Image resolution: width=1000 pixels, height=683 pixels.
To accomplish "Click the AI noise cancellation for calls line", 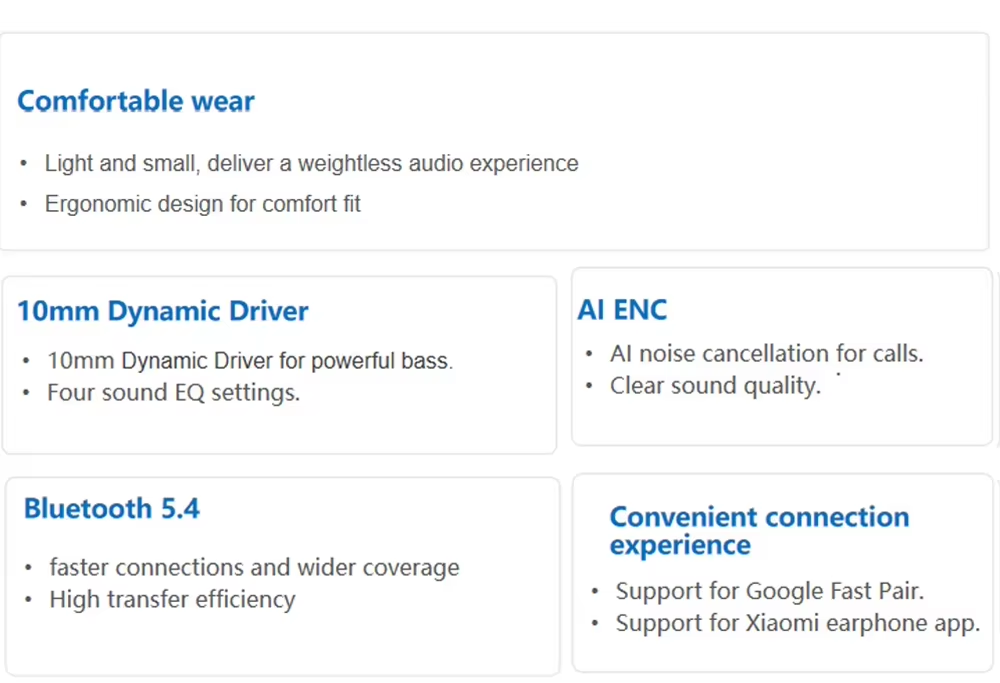I will point(766,353).
